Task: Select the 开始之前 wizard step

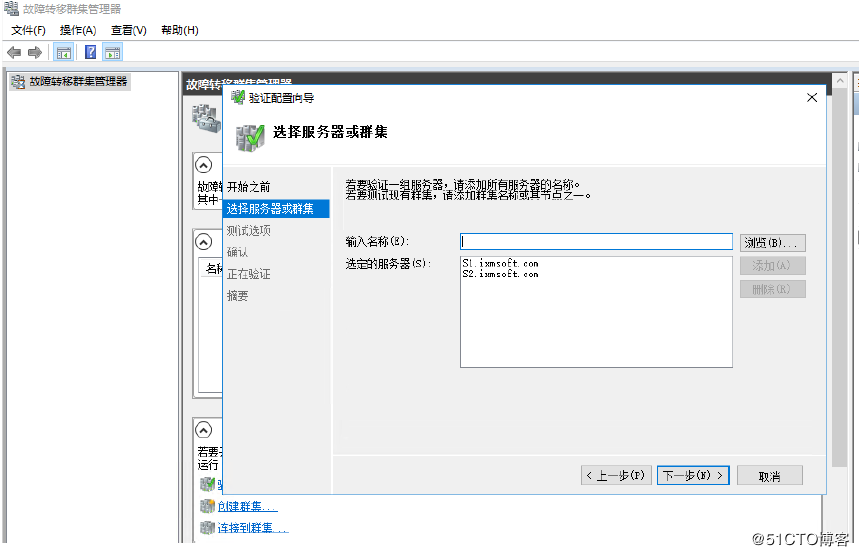Action: (249, 187)
